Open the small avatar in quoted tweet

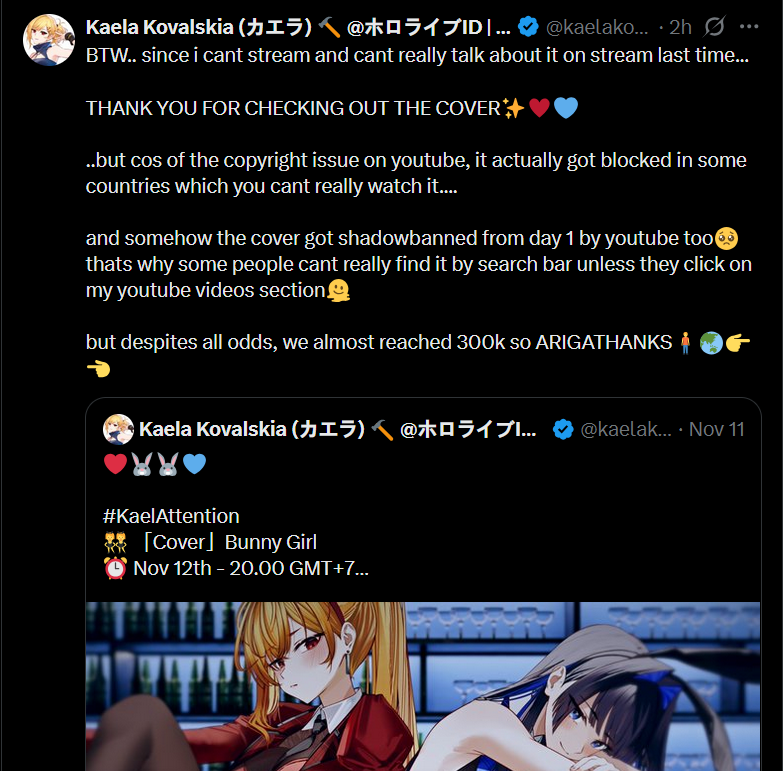pos(118,429)
